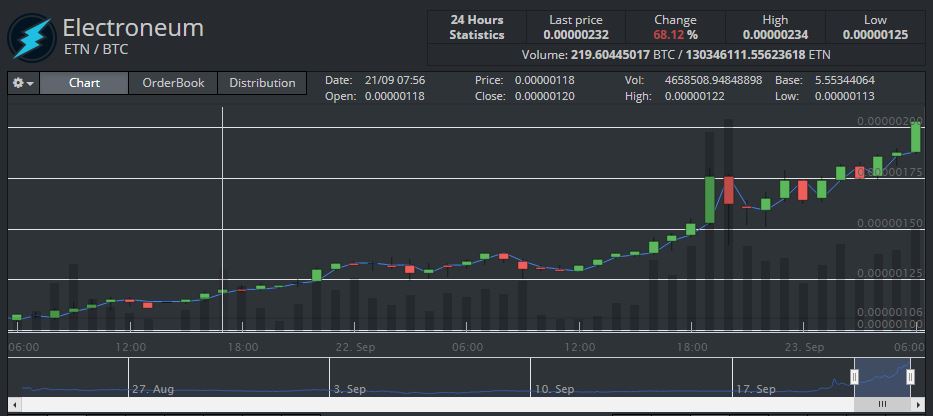Click the 24h High value 0.00000234

pos(775,35)
